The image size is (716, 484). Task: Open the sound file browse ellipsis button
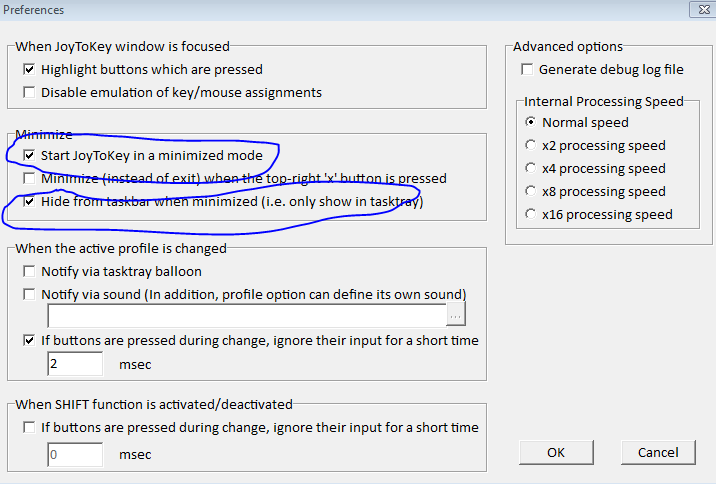pyautogui.click(x=457, y=316)
